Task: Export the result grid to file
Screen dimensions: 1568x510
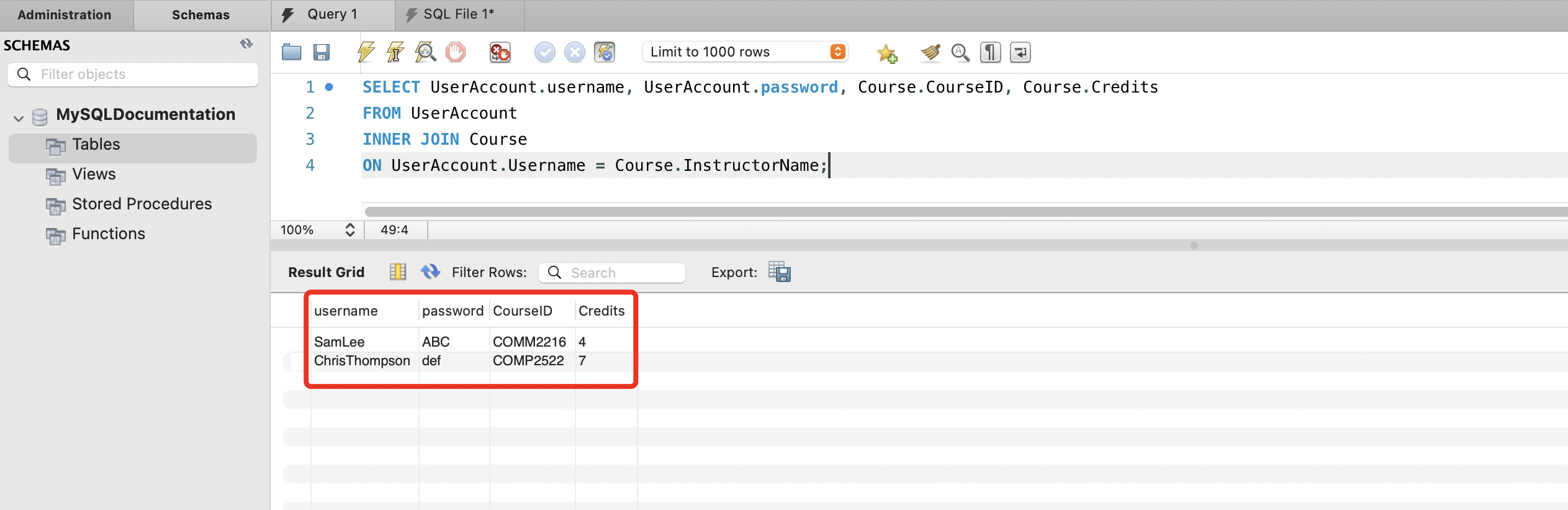Action: (779, 272)
